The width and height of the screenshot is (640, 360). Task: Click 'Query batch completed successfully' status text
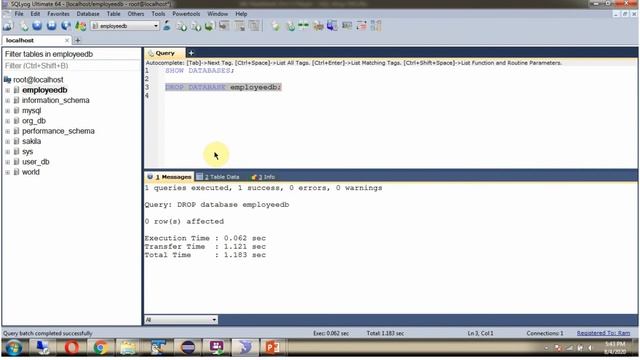coord(48,333)
